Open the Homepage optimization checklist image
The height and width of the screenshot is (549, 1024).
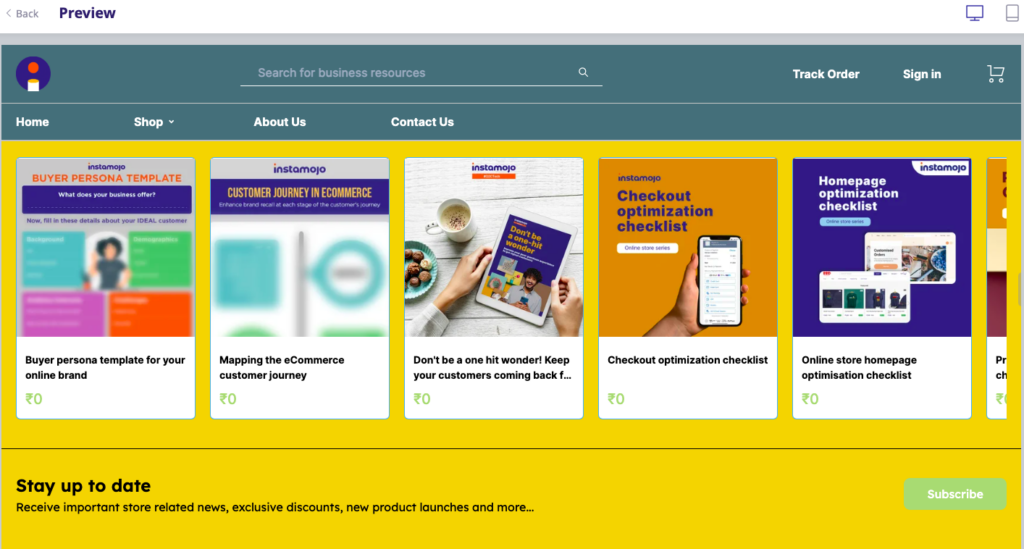pyautogui.click(x=881, y=247)
